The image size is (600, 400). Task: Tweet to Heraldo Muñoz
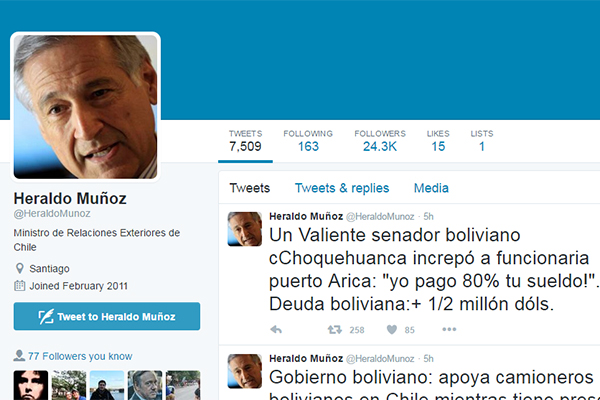click(107, 316)
